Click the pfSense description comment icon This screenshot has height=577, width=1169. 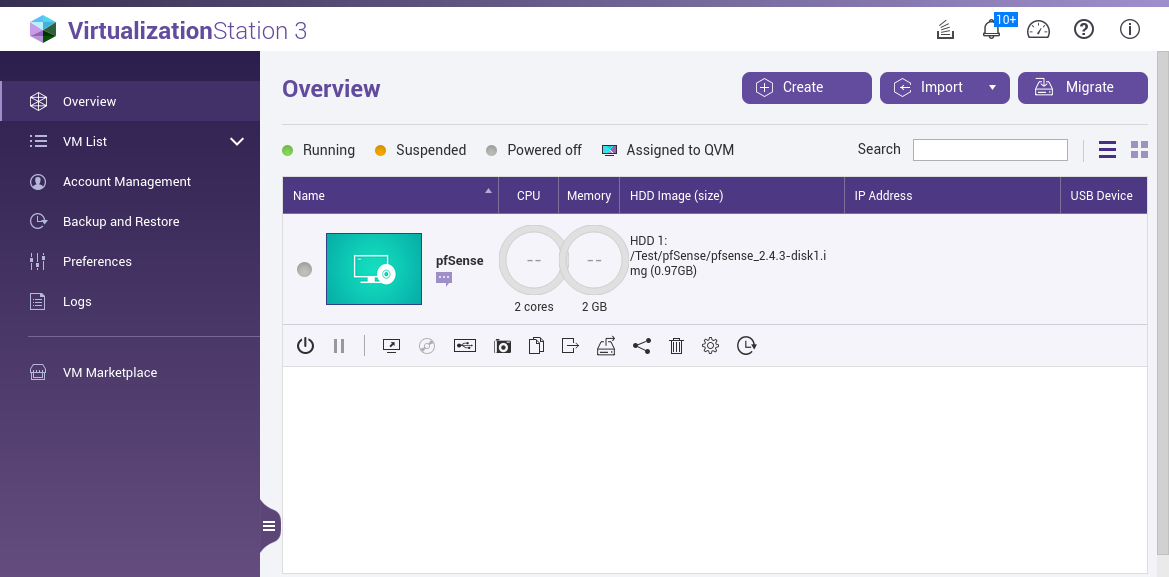point(444,279)
